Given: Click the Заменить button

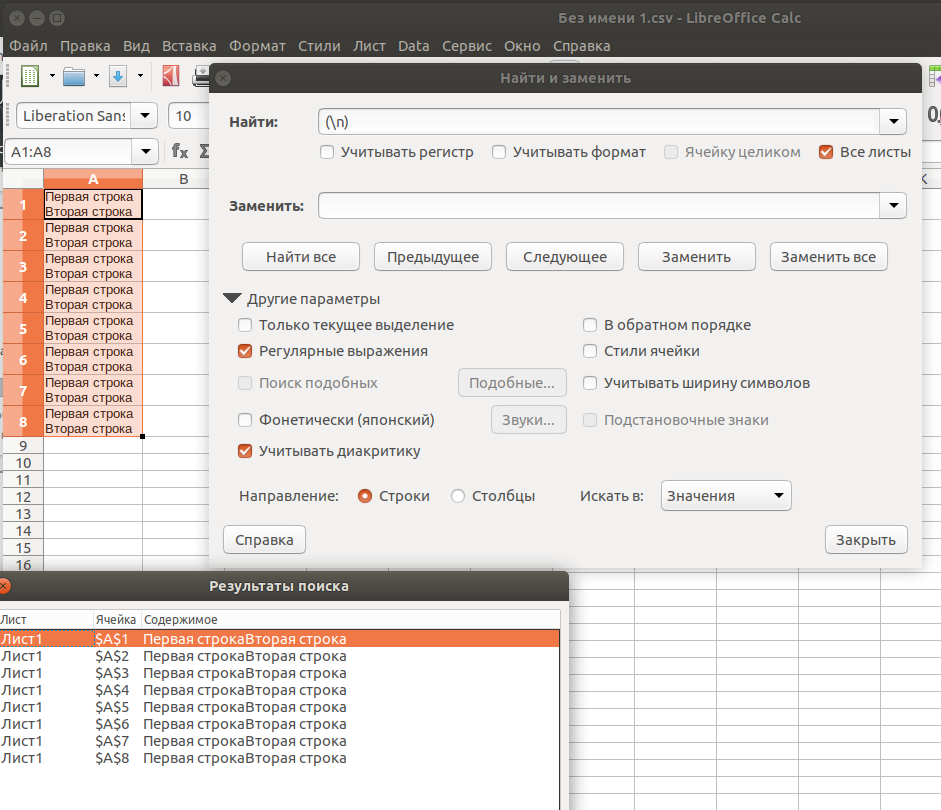Looking at the screenshot, I should click(x=697, y=257).
